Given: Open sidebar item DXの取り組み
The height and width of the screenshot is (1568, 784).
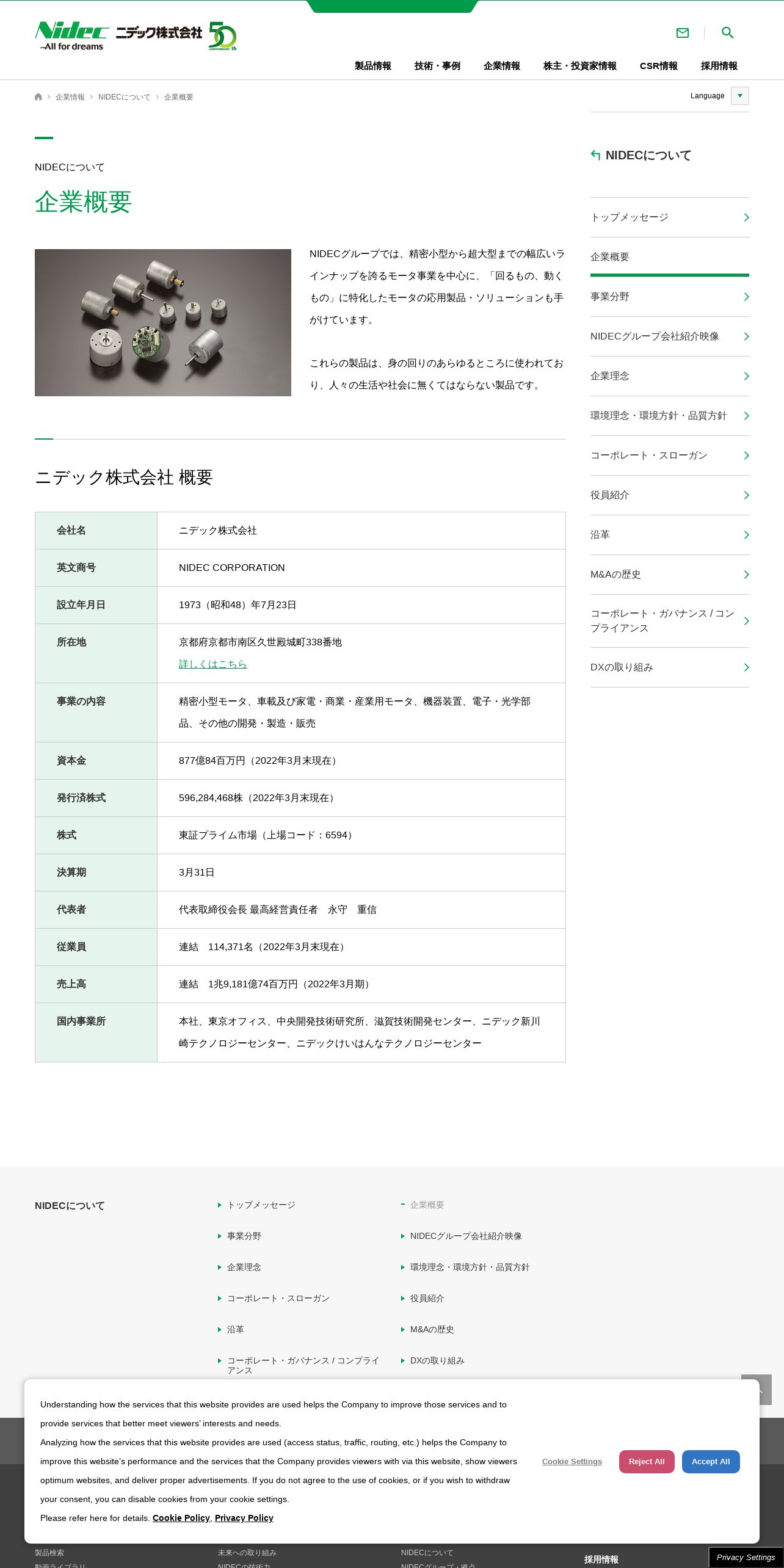Looking at the screenshot, I should 670,667.
